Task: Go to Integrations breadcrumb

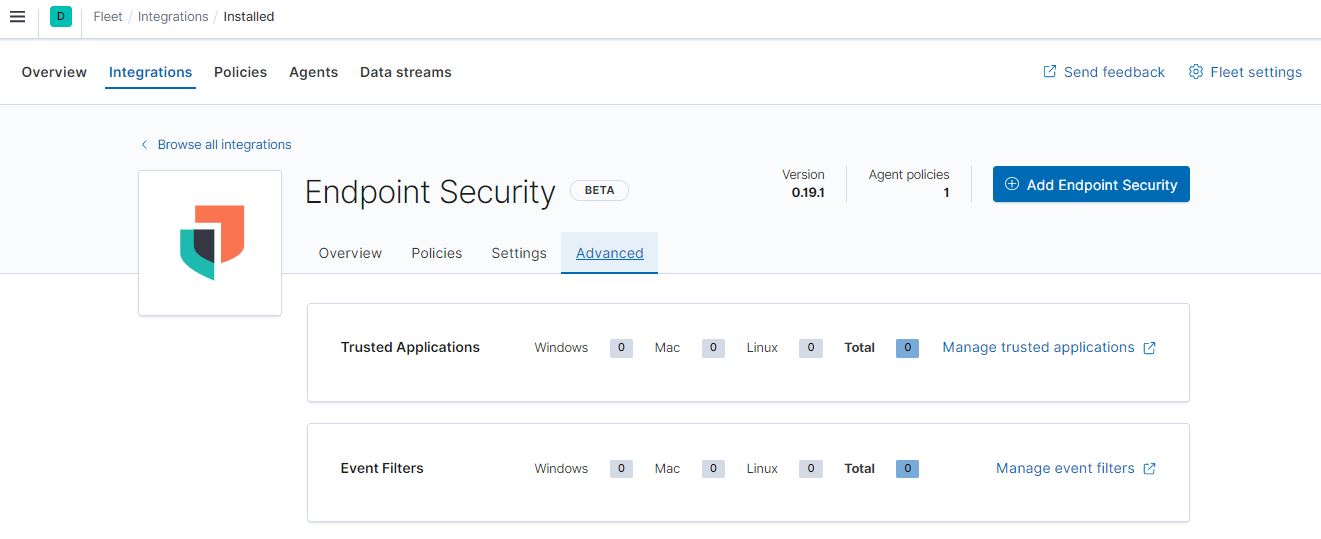Action: (x=173, y=17)
